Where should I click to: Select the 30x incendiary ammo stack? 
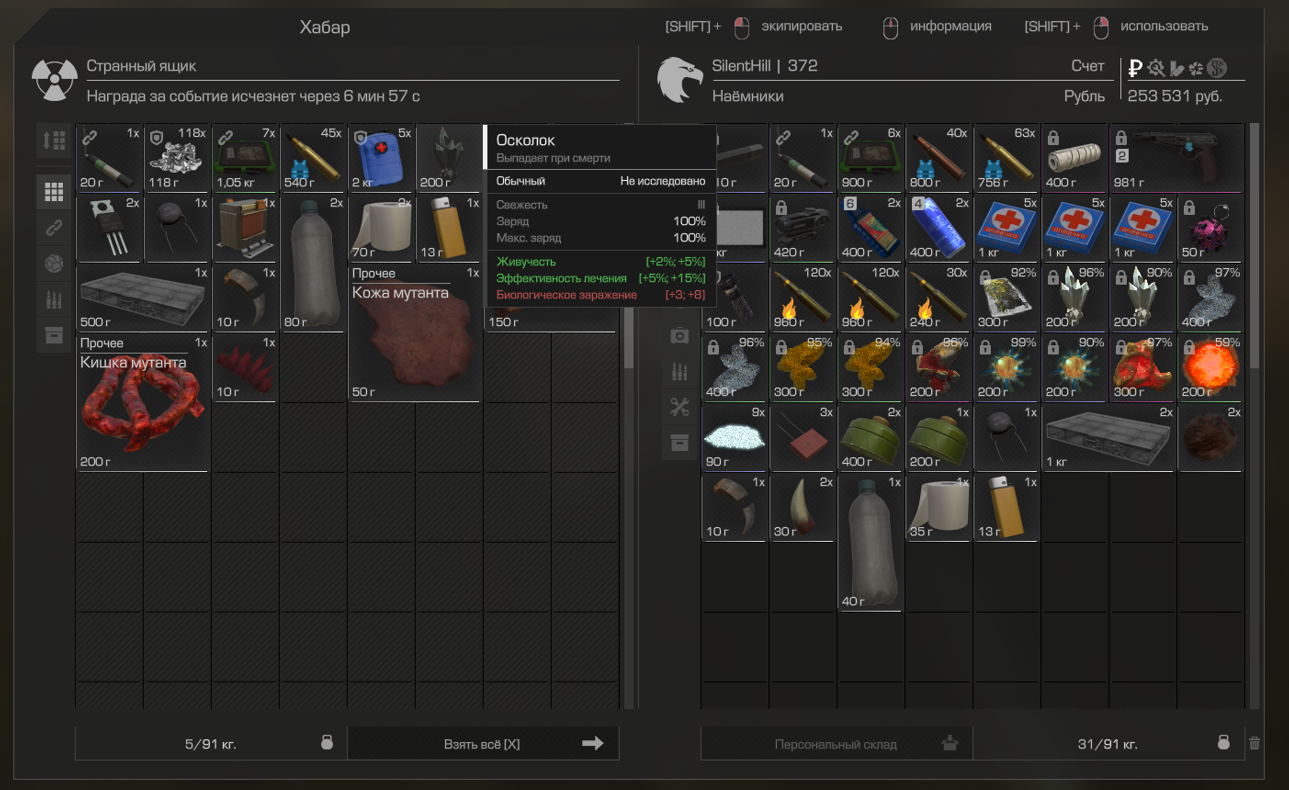(x=938, y=298)
